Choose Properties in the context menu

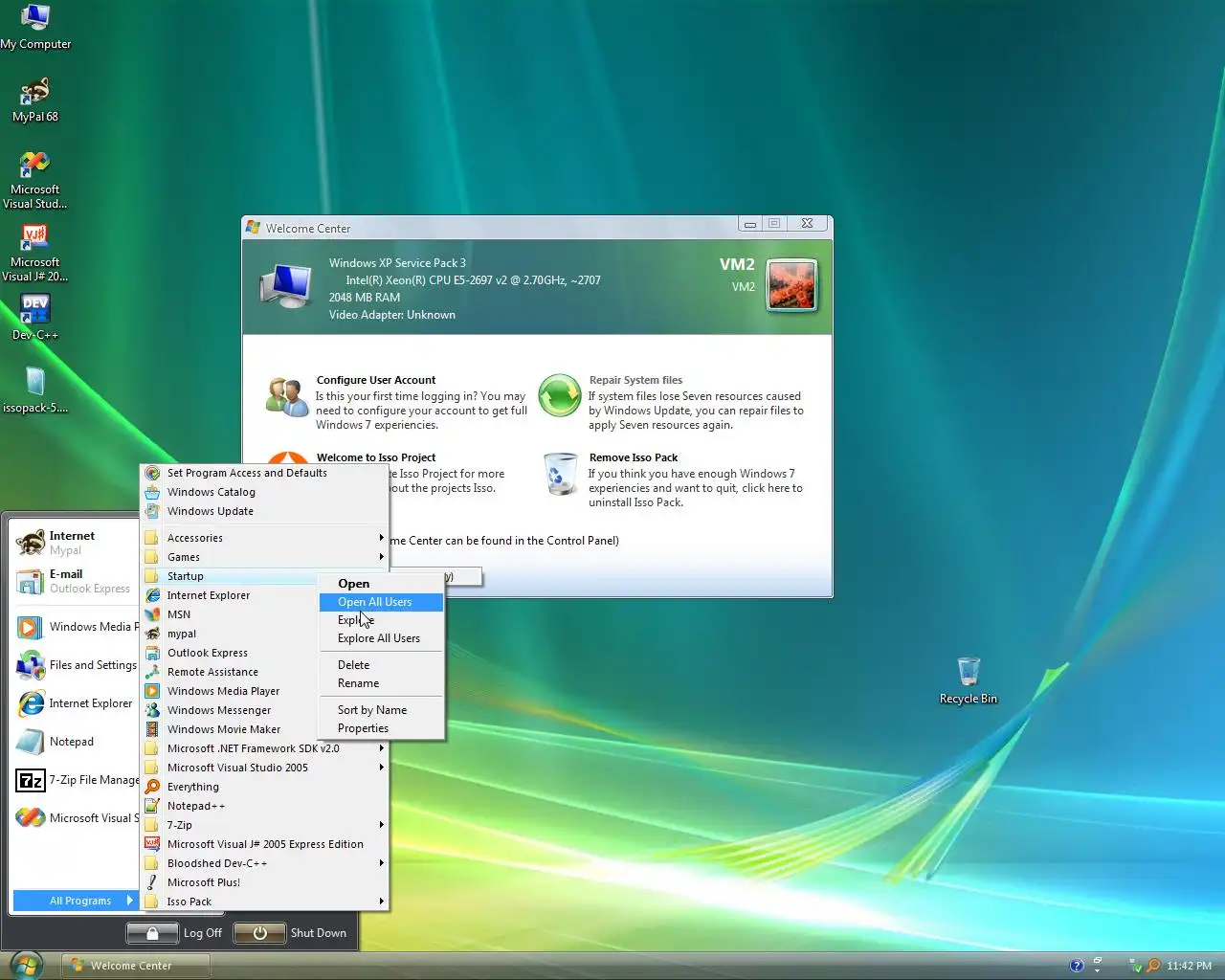(x=381, y=728)
